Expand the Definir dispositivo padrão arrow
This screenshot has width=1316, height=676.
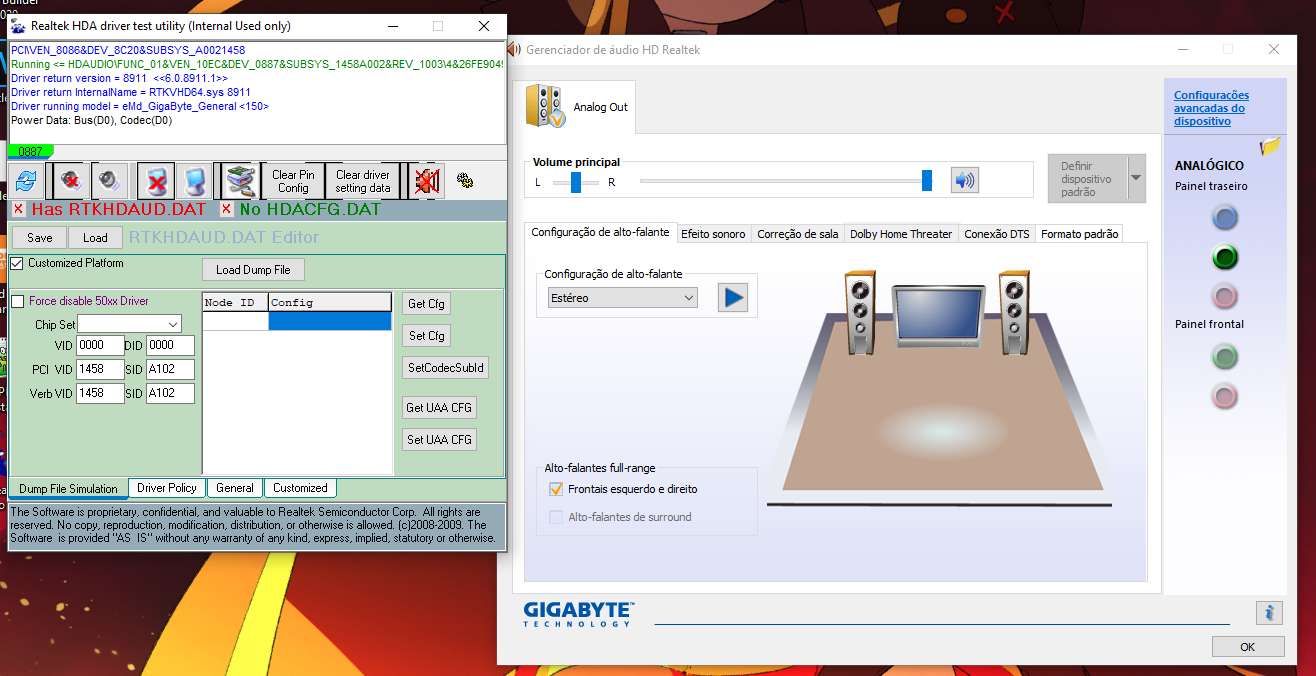coord(1136,178)
